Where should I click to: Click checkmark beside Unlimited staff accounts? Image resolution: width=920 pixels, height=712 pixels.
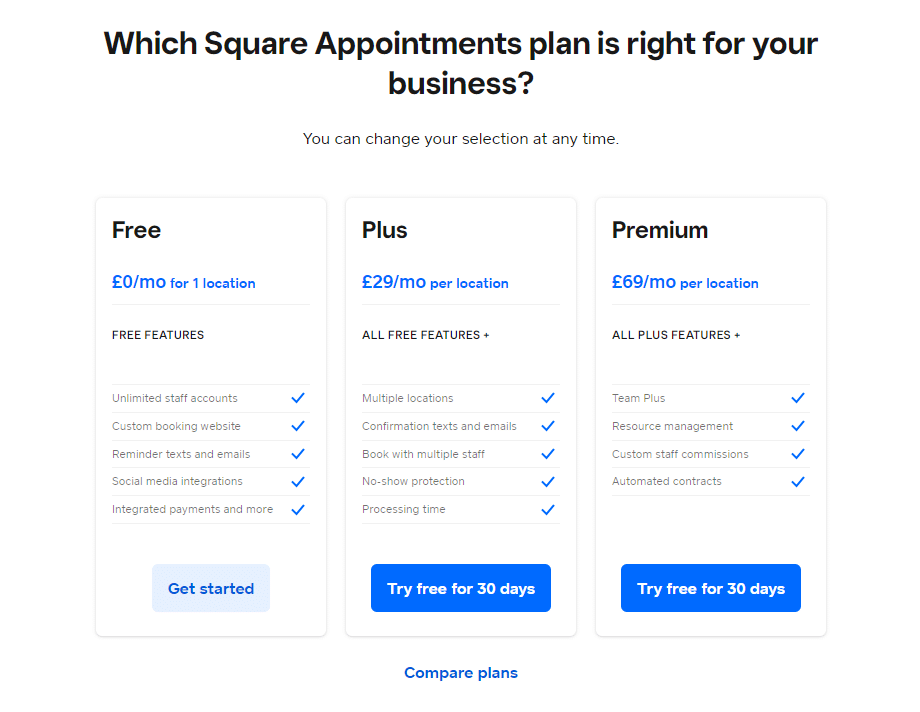click(x=298, y=398)
